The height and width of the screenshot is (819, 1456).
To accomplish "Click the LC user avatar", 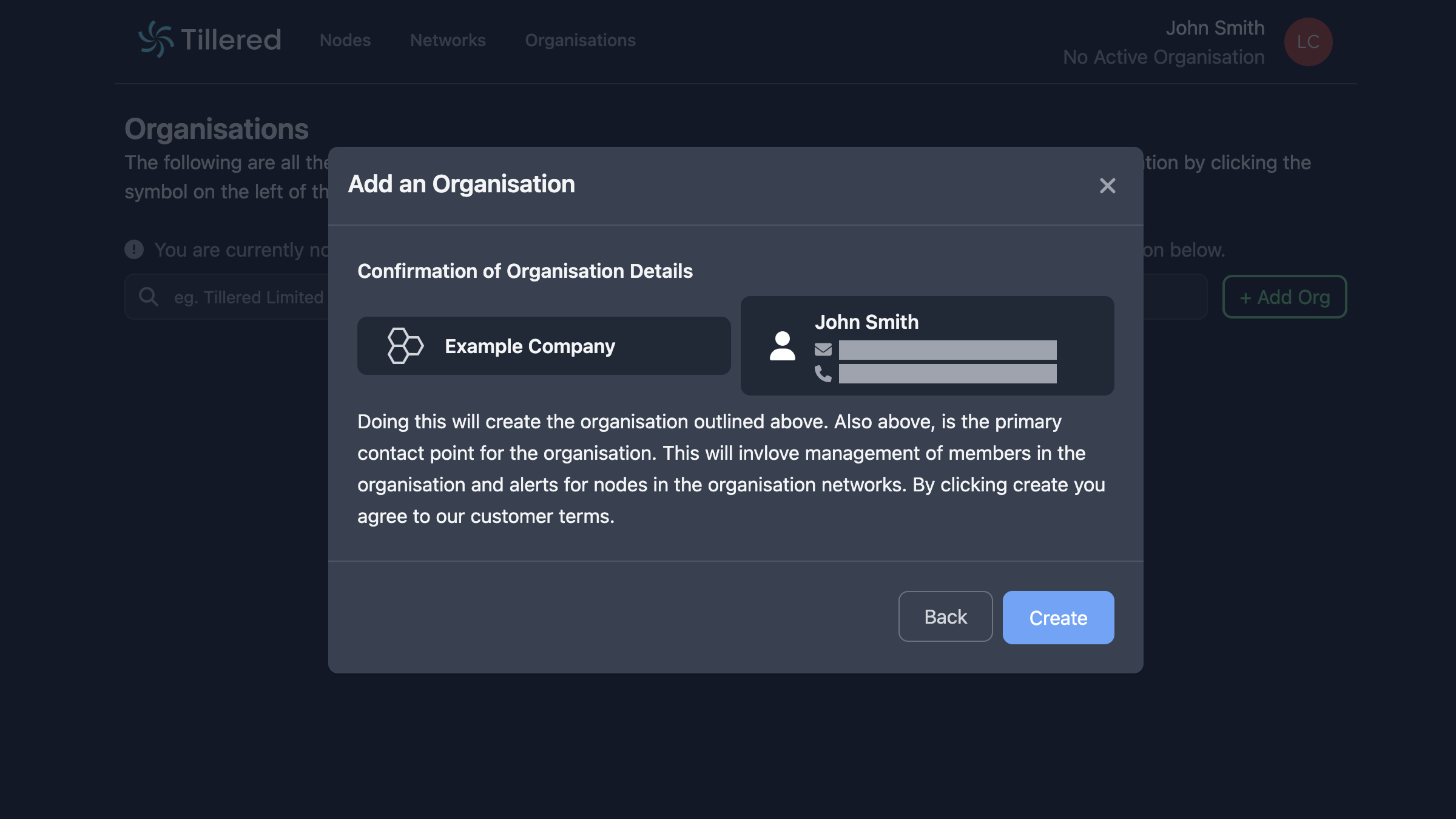I will 1308,42.
